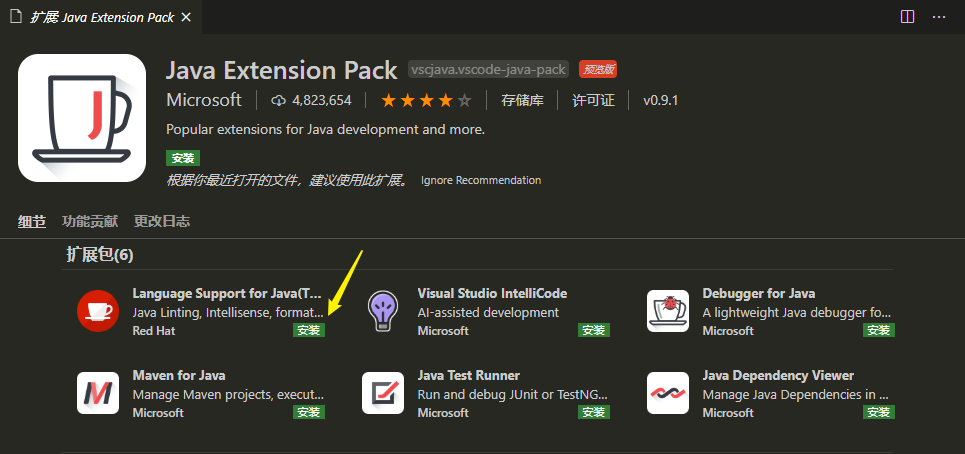Install the Java Extension Pack with 安装

tap(183, 158)
